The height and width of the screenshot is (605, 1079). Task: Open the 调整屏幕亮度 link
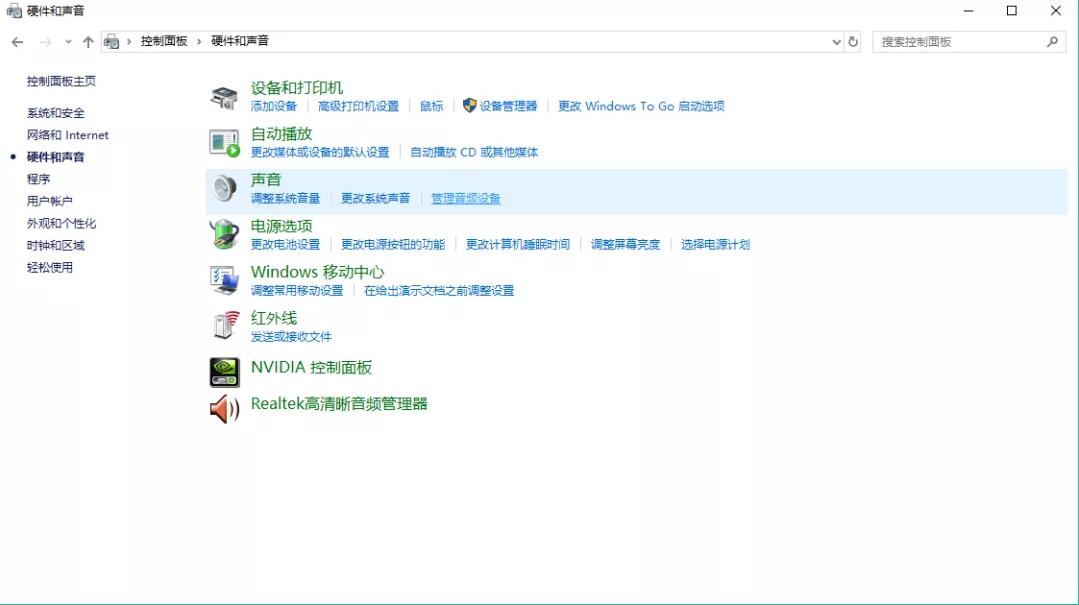point(625,245)
